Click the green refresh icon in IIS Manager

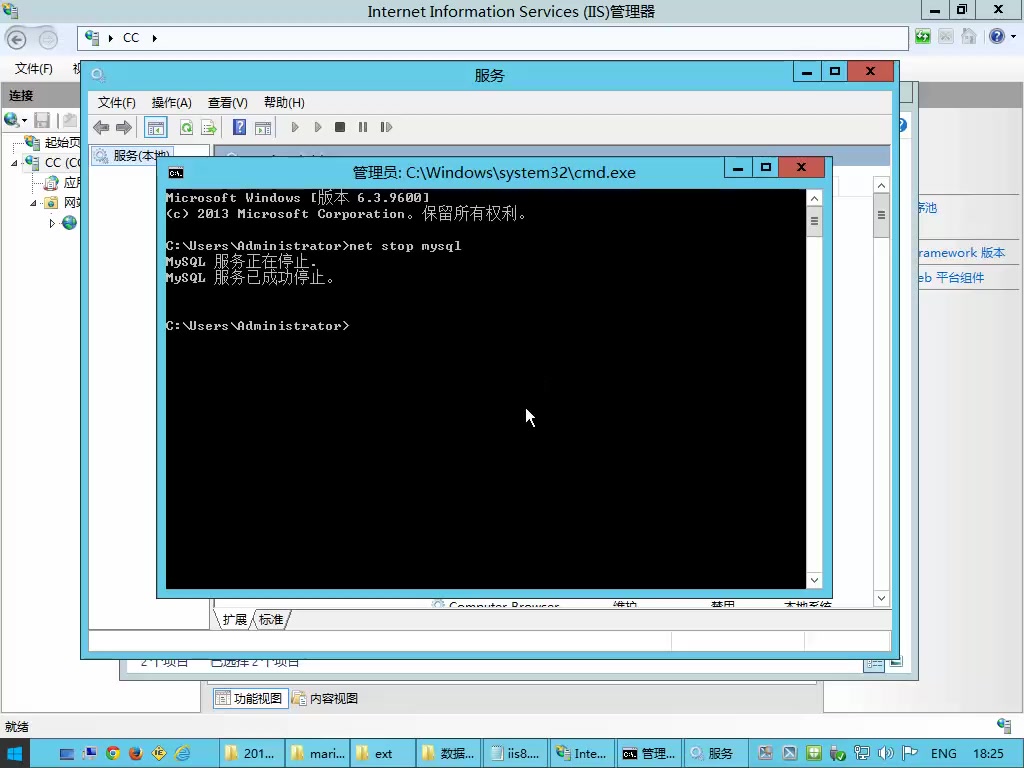click(x=923, y=37)
